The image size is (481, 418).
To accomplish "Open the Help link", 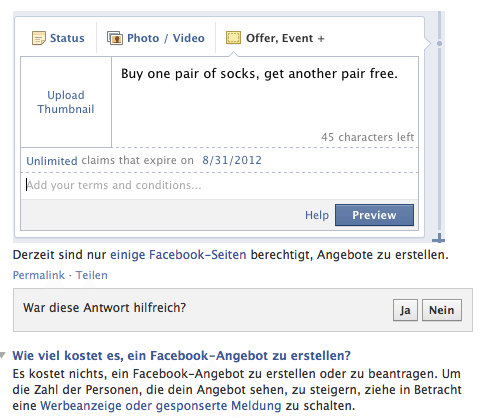I will (317, 215).
